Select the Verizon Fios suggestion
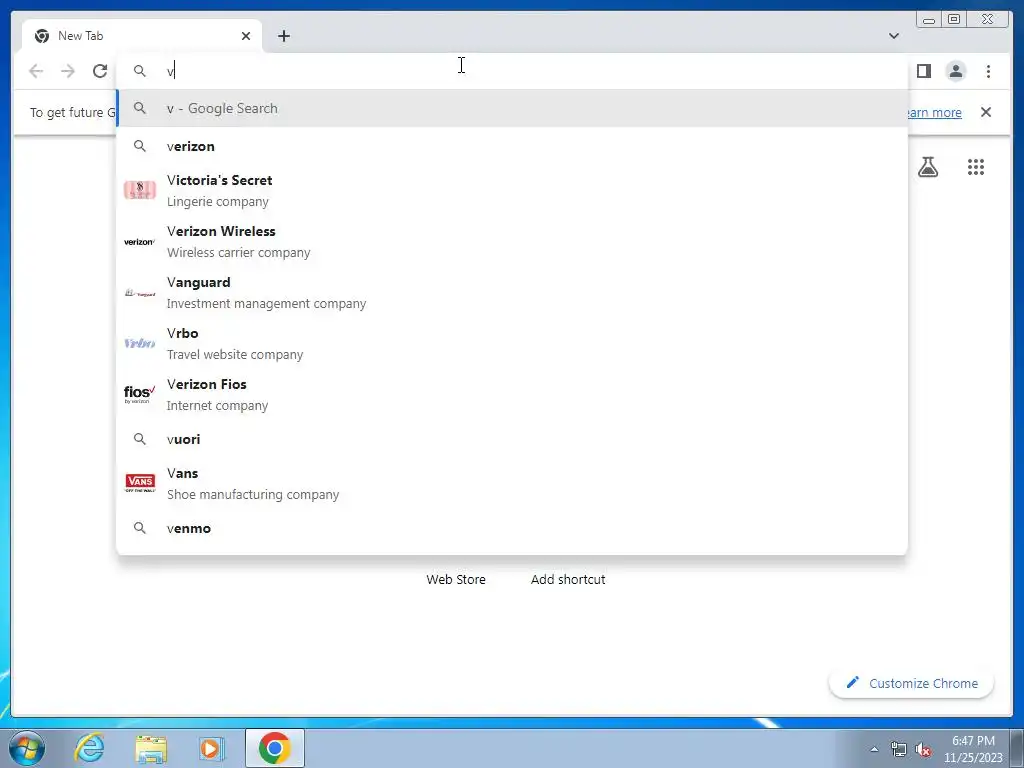The height and width of the screenshot is (768, 1024). click(512, 394)
